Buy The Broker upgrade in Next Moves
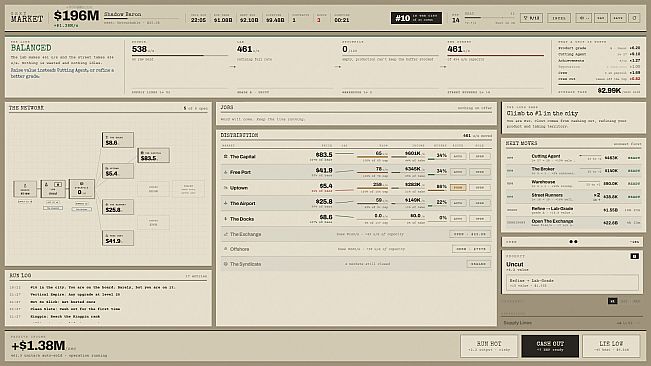Image resolution: width=651 pixels, height=366 pixels. point(573,171)
